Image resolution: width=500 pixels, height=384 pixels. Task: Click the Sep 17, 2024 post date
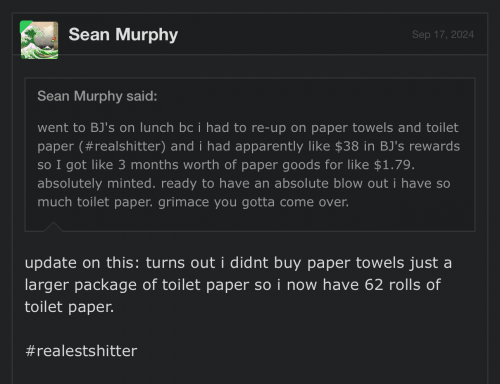(443, 34)
